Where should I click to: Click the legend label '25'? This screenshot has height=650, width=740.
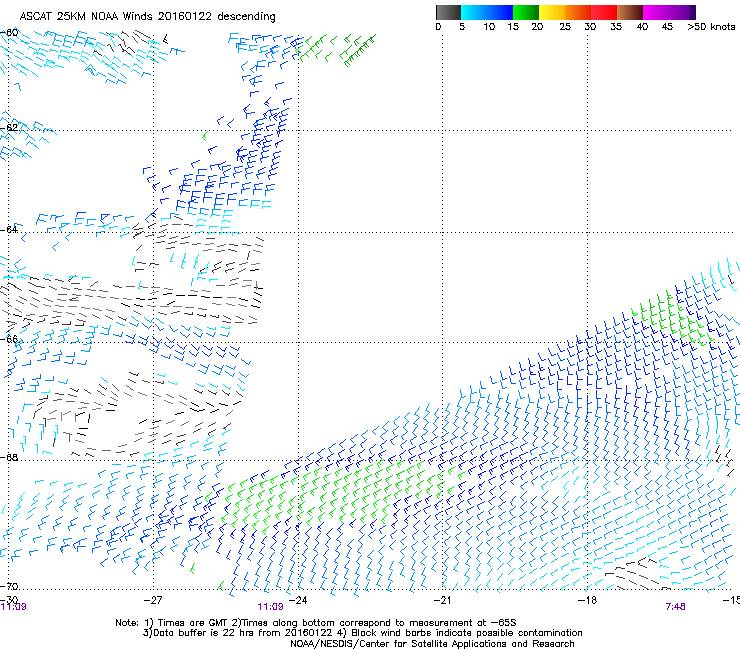click(565, 26)
